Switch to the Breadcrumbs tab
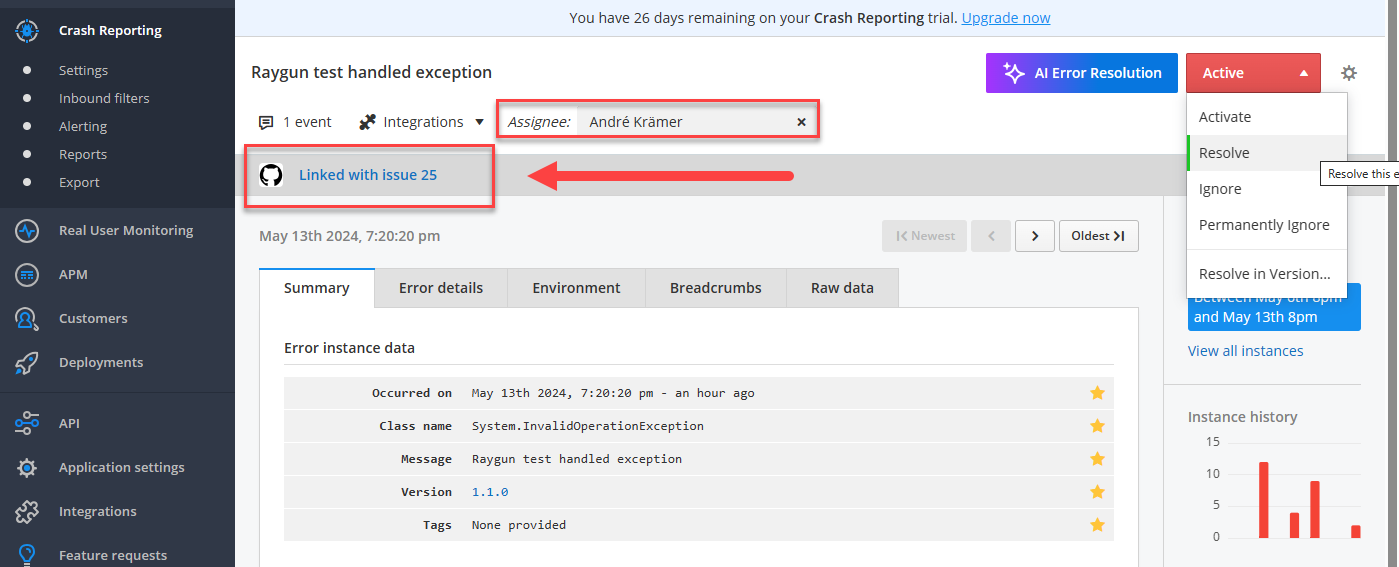This screenshot has height=567, width=1399. (716, 288)
